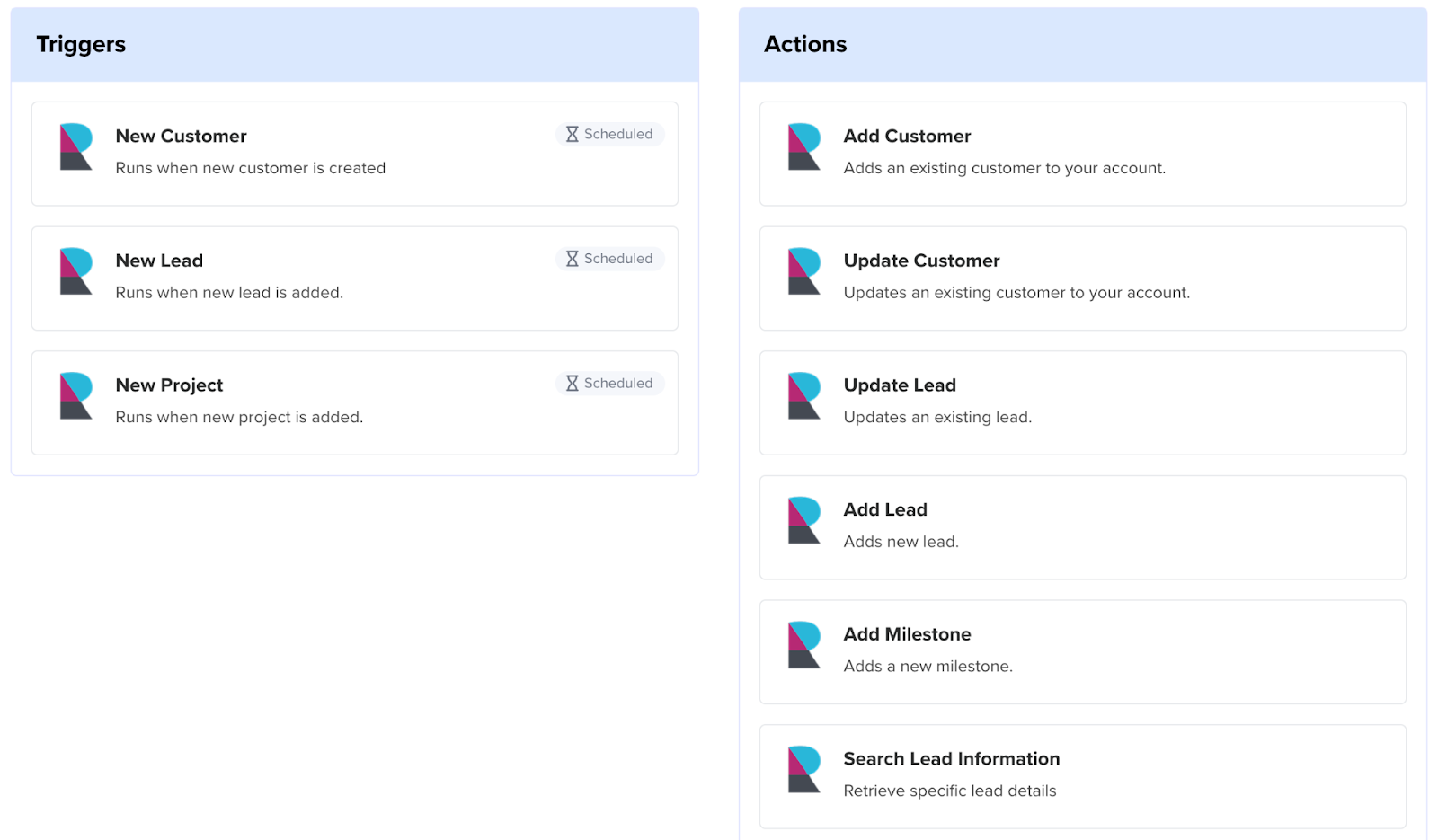This screenshot has width=1438, height=840.
Task: Click the app logo beside Update Customer
Action: pyautogui.click(x=804, y=271)
